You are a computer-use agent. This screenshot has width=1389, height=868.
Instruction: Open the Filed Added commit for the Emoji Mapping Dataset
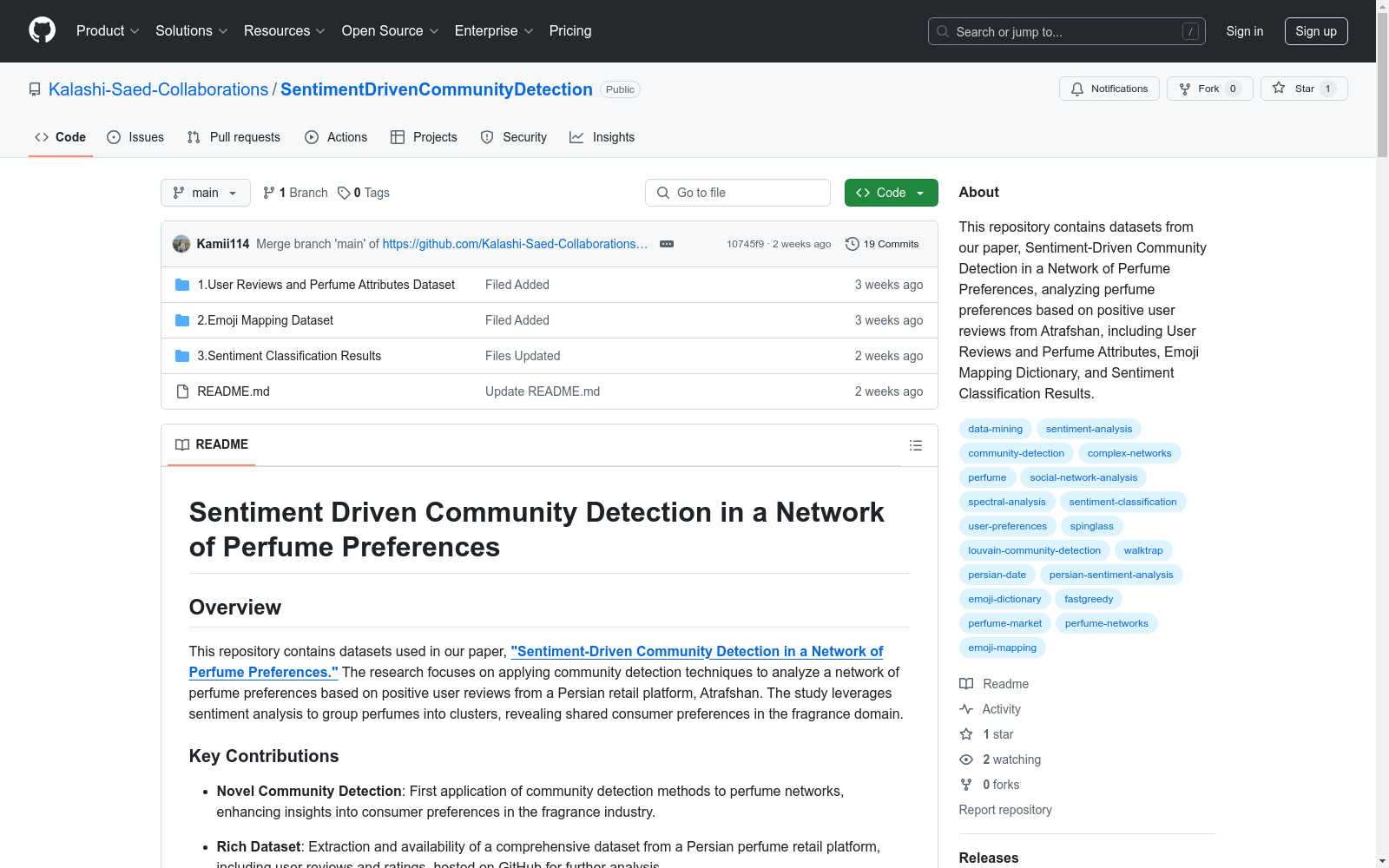pyautogui.click(x=517, y=320)
